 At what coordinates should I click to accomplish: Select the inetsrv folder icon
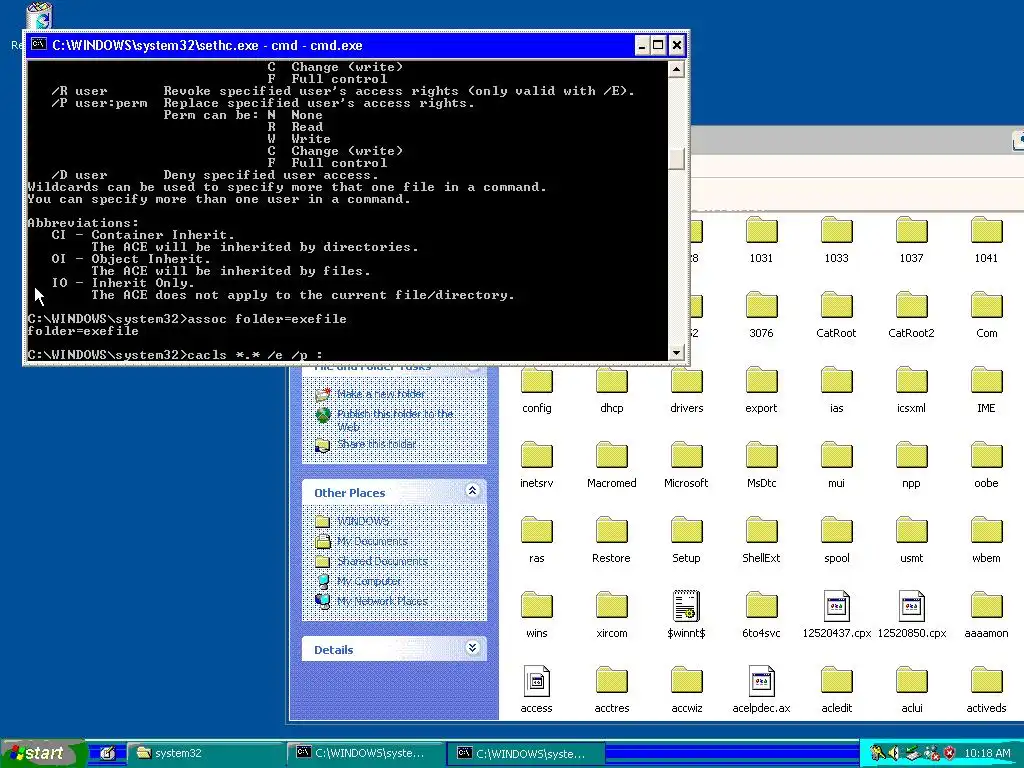(x=537, y=456)
